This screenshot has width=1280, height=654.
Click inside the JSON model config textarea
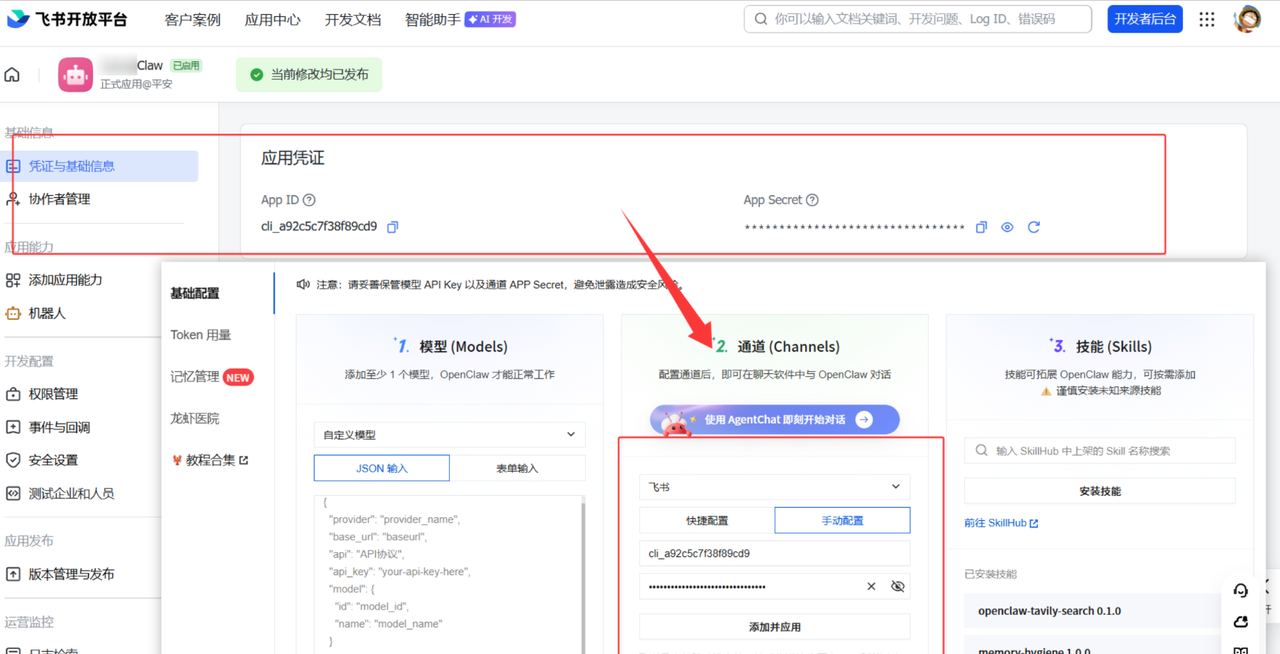[449, 574]
